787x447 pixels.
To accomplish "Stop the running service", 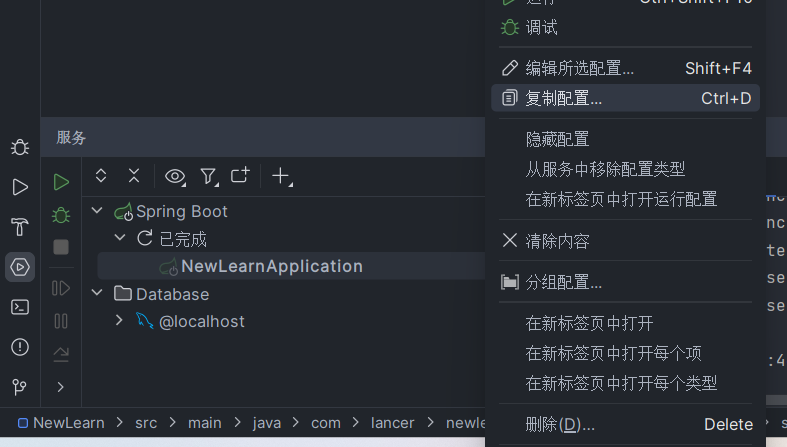I will coord(61,247).
